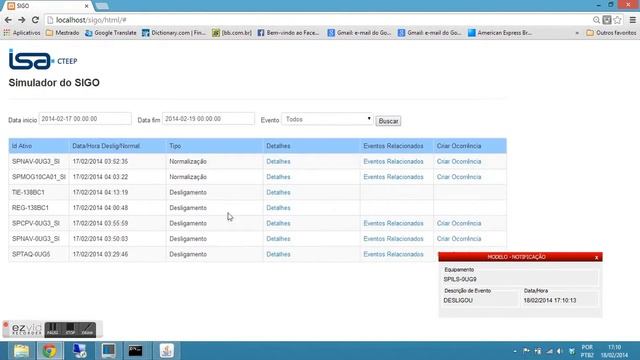The width and height of the screenshot is (640, 360).
Task: Click the Data inicio date field
Action: point(85,119)
